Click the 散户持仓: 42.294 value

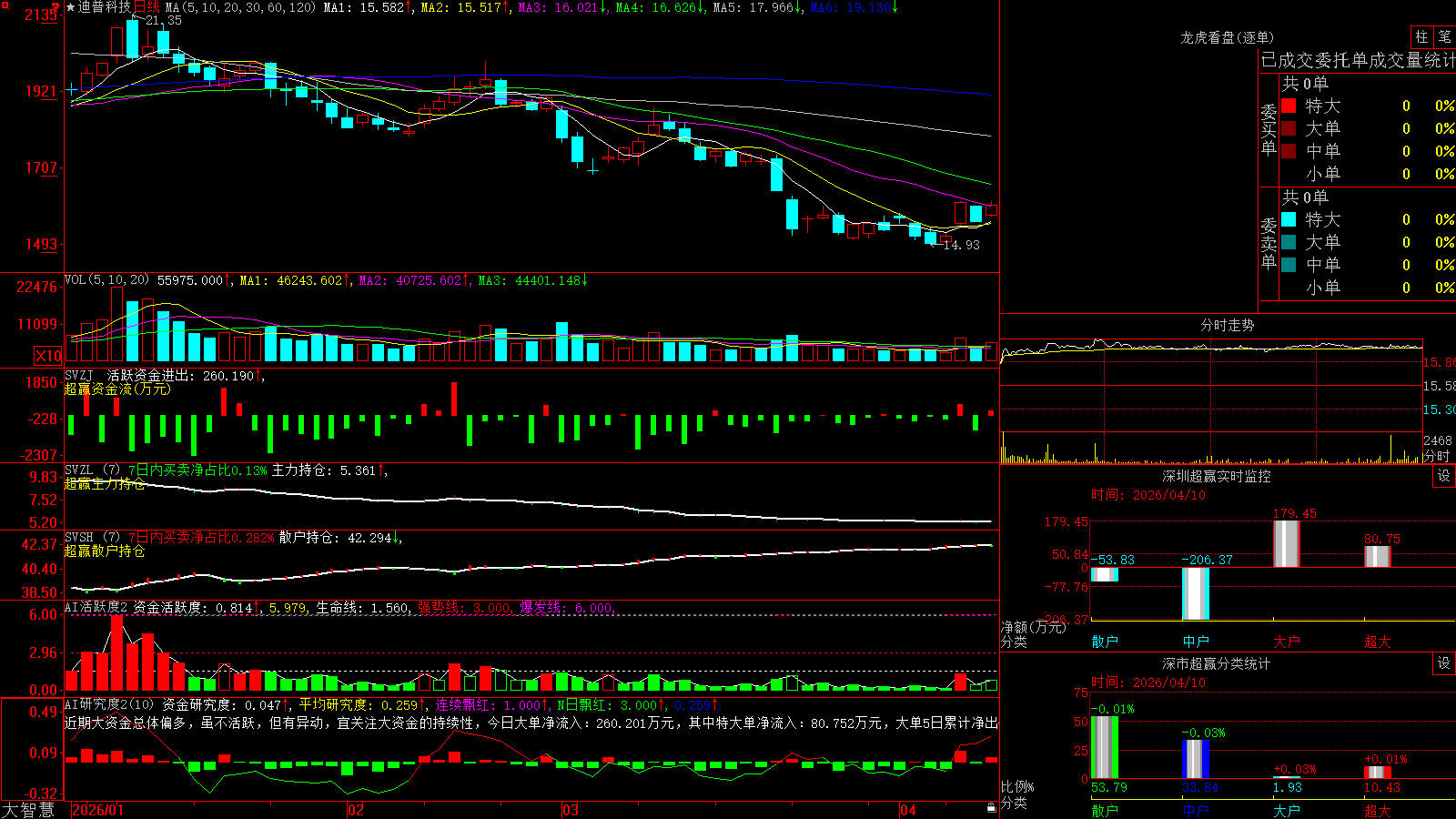(336, 537)
